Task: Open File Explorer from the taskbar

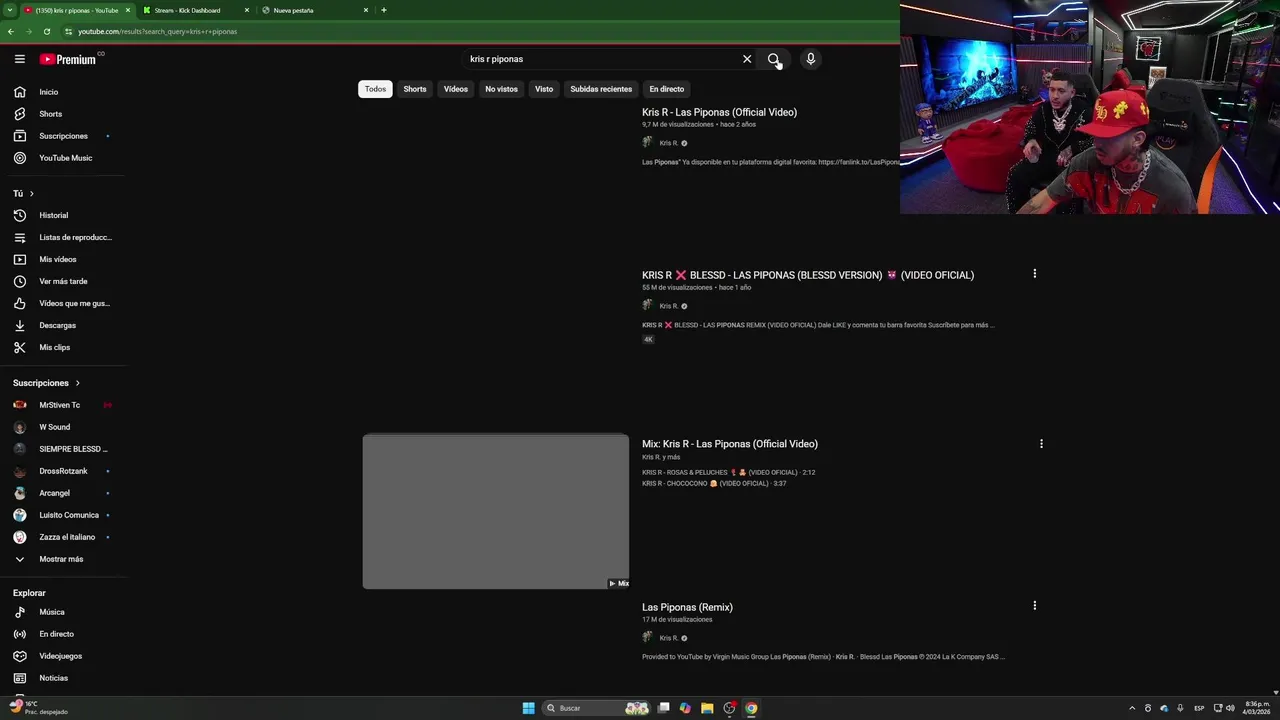Action: click(x=707, y=708)
